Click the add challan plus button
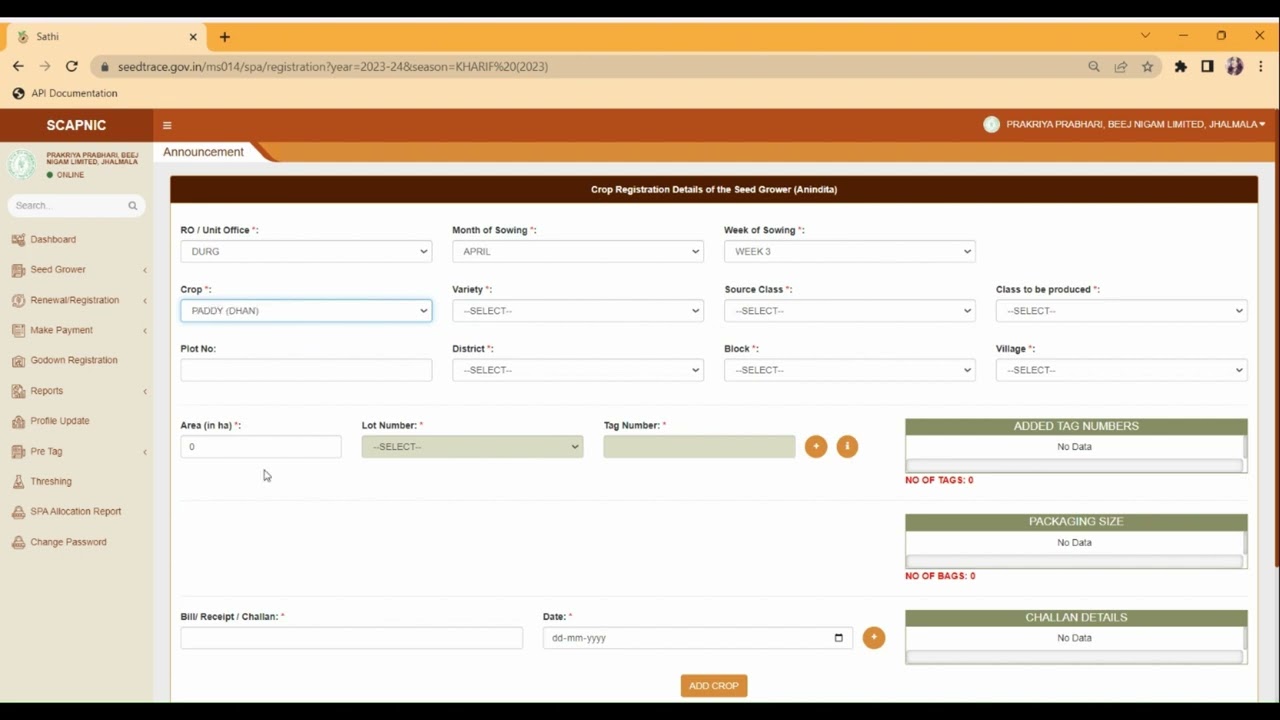Viewport: 1280px width, 720px height. (x=874, y=637)
